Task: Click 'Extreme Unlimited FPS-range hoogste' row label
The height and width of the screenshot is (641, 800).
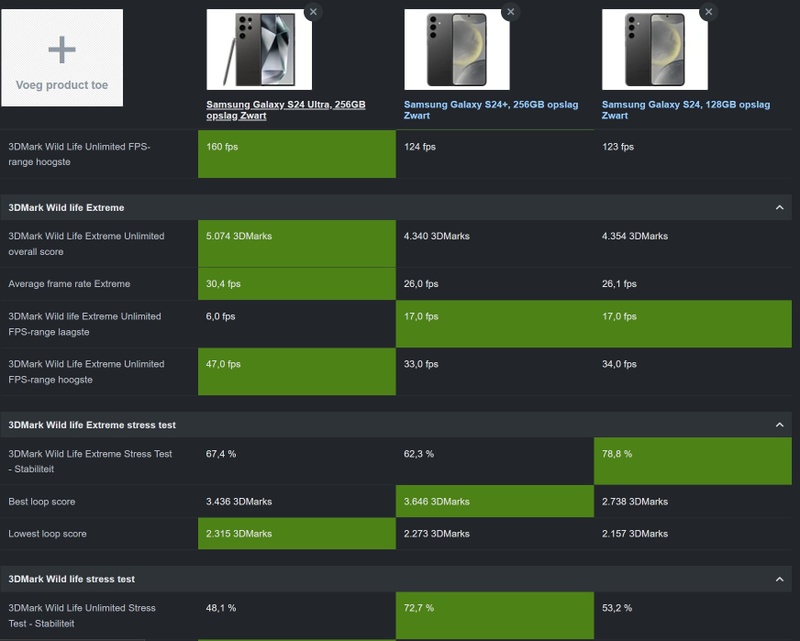Action: click(x=86, y=372)
